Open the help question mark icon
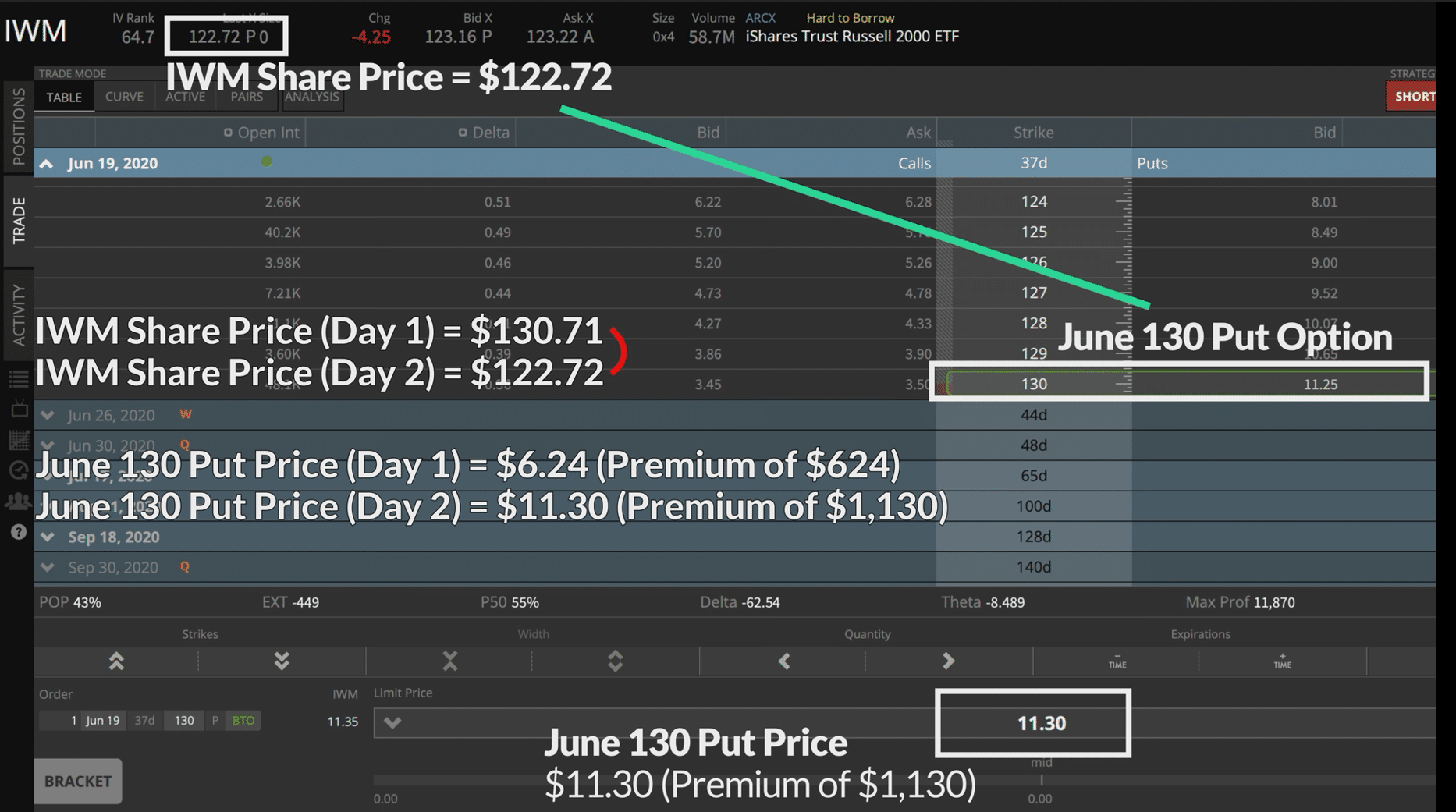Viewport: 1456px width, 812px height. [x=18, y=533]
